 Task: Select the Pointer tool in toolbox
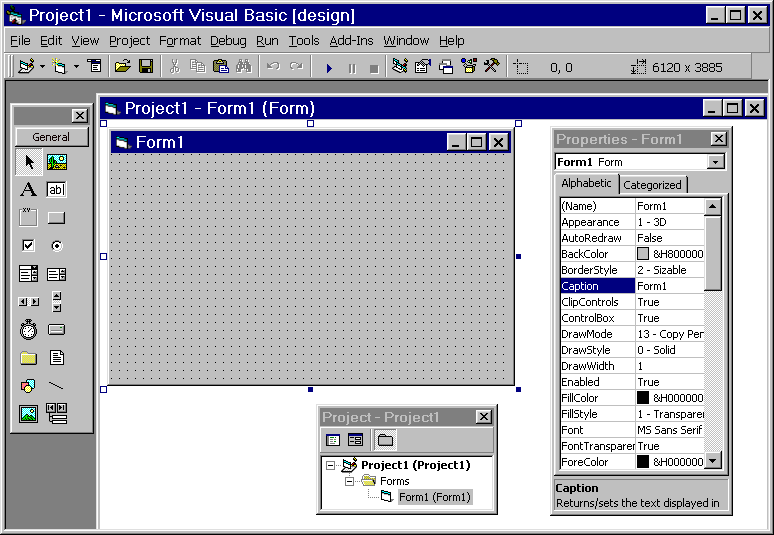[29, 162]
